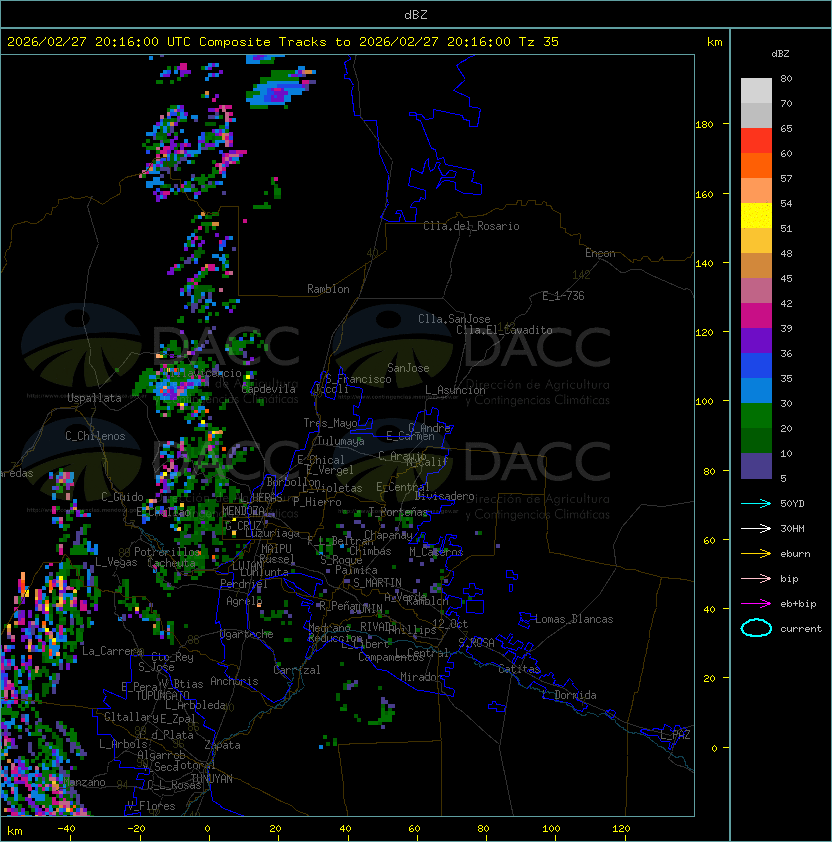Click the Tulumaya place label

coord(341,441)
